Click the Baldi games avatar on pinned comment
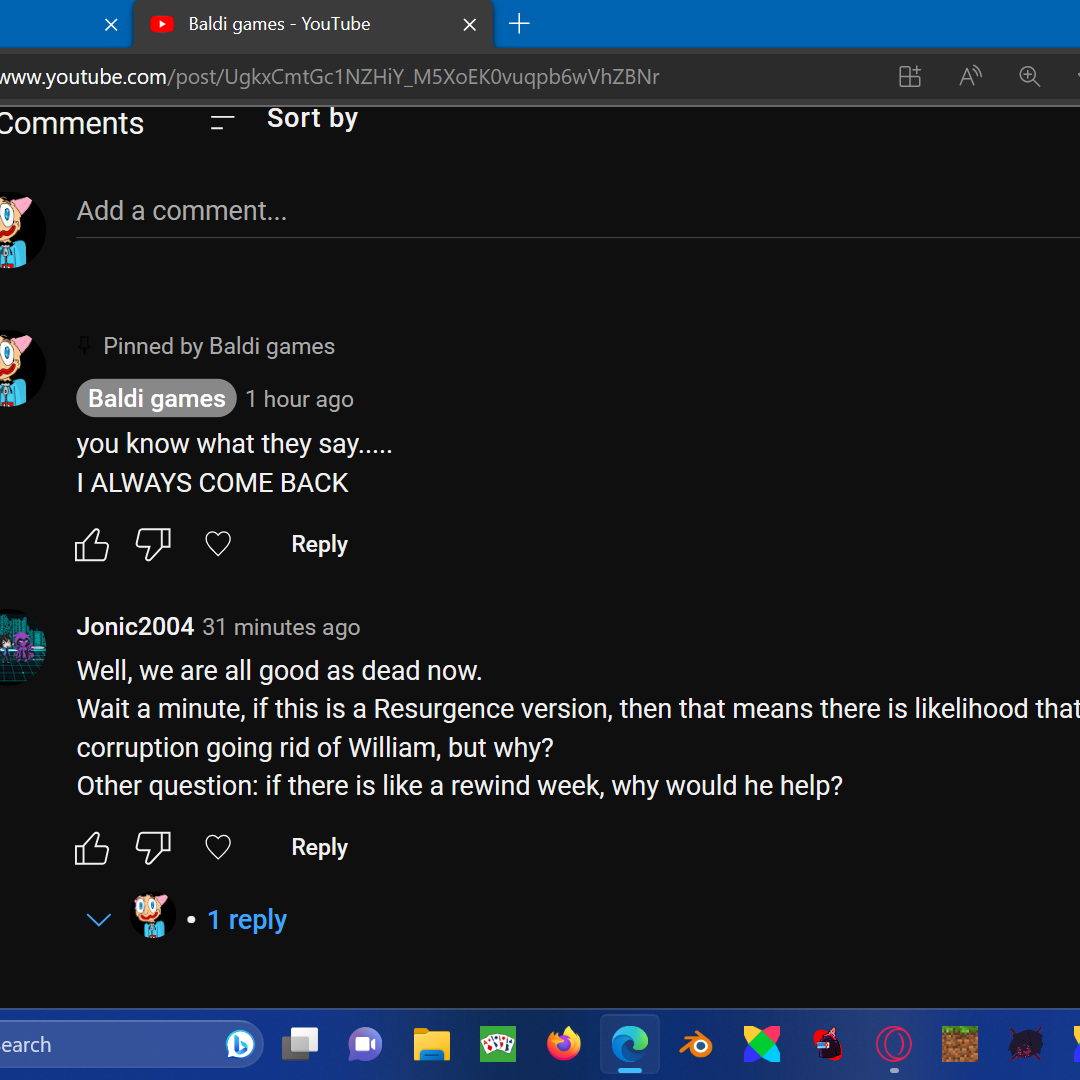 tap(21, 368)
